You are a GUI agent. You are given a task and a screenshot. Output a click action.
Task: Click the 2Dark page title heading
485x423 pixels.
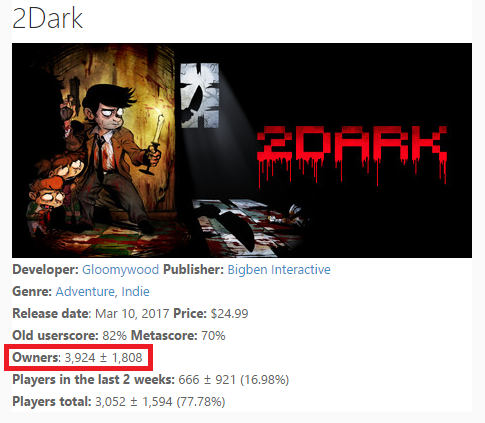tap(47, 18)
